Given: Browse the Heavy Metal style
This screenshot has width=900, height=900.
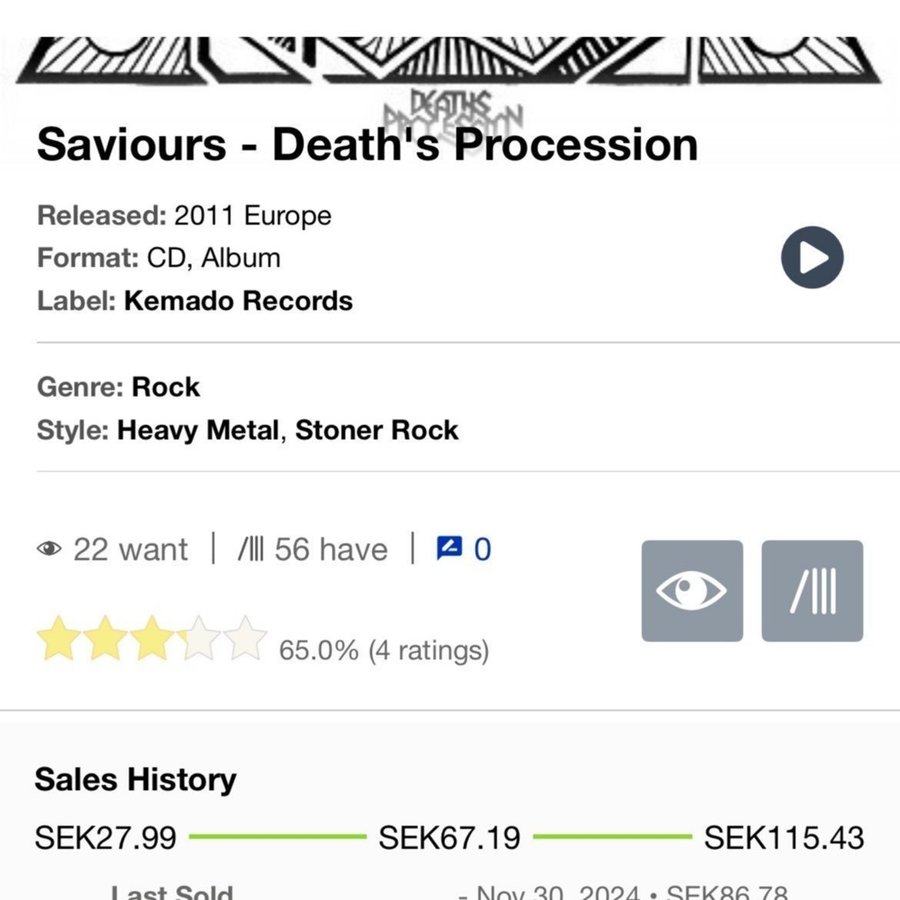Looking at the screenshot, I should pos(199,430).
